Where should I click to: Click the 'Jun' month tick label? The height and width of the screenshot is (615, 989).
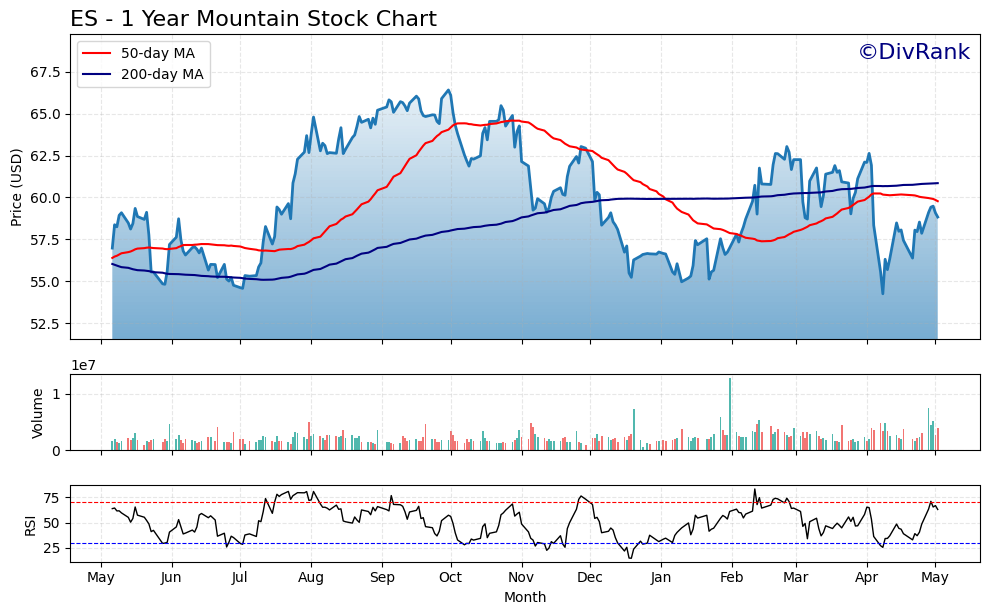[171, 578]
